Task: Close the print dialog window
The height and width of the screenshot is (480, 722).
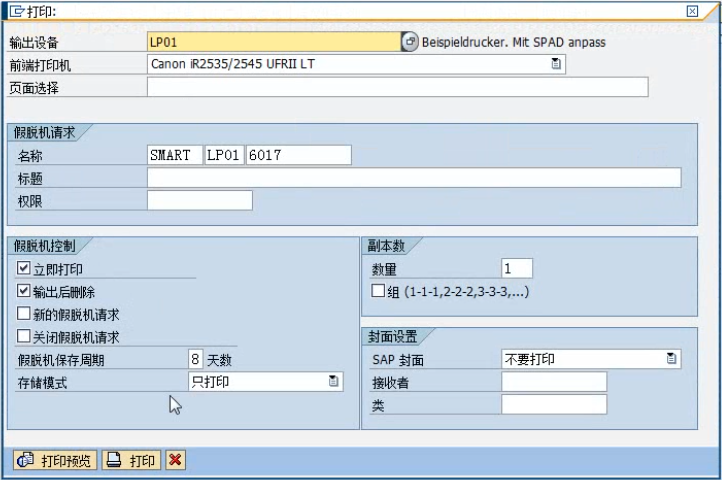Action: click(692, 11)
